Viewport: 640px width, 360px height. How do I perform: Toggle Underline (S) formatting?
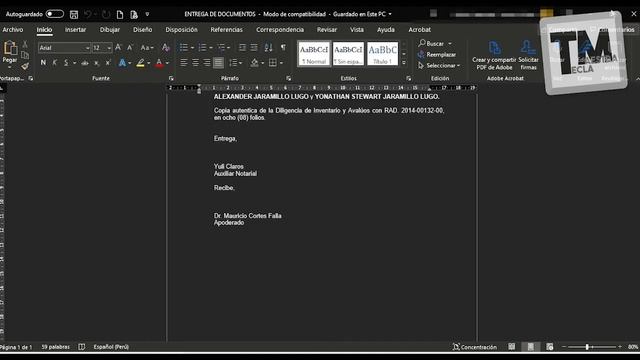(66, 63)
